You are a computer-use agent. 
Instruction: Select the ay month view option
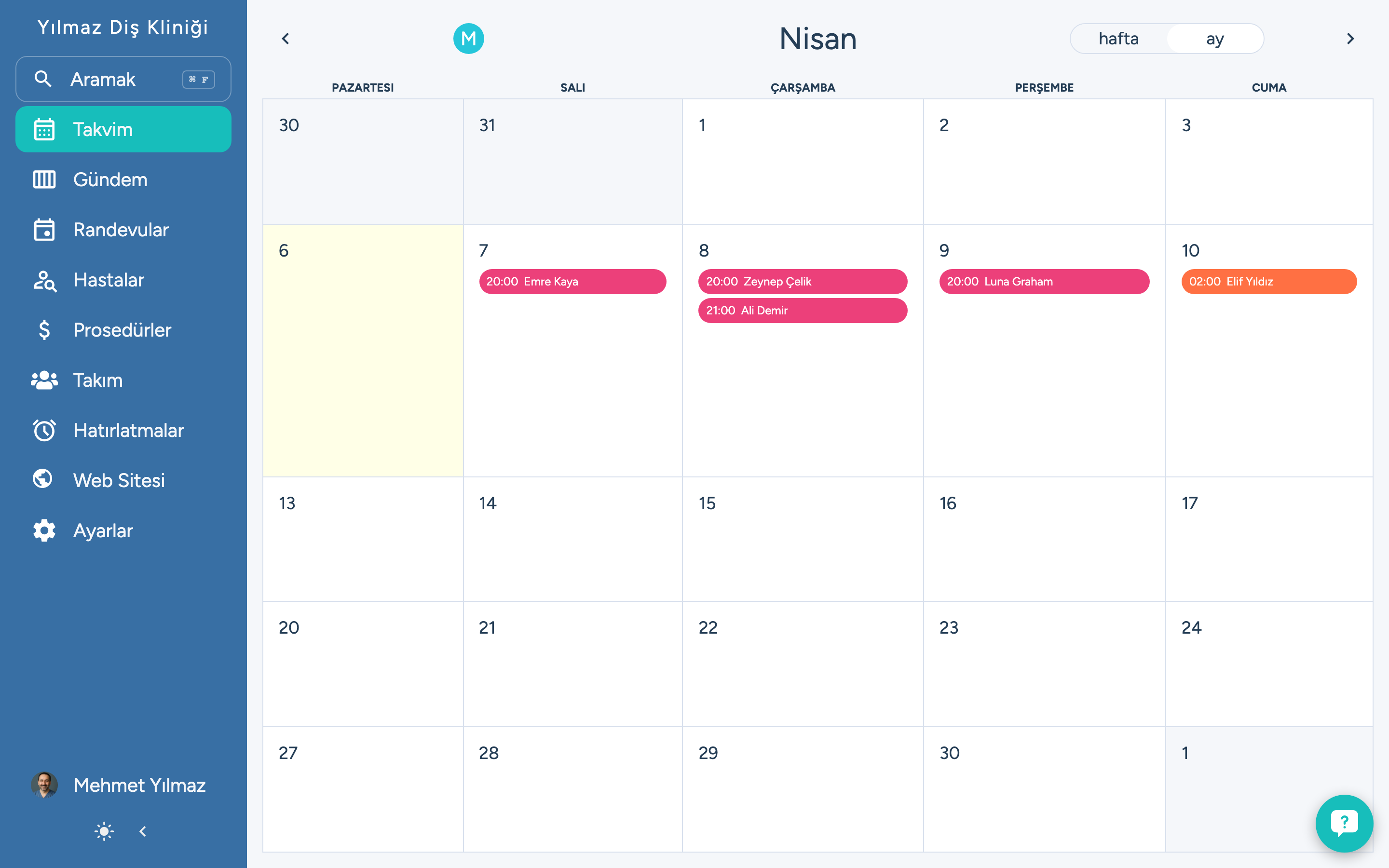click(x=1214, y=39)
